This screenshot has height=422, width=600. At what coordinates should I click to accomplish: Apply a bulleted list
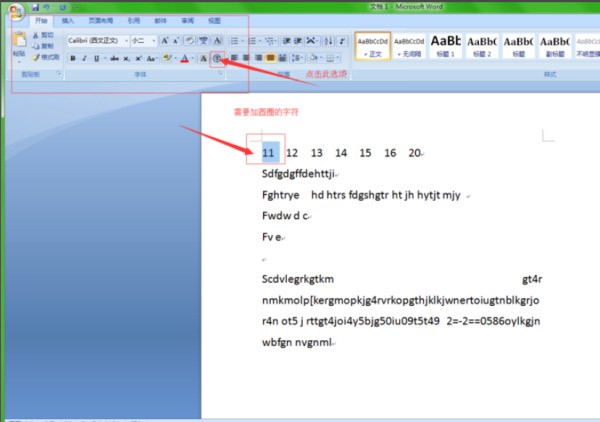pos(236,41)
